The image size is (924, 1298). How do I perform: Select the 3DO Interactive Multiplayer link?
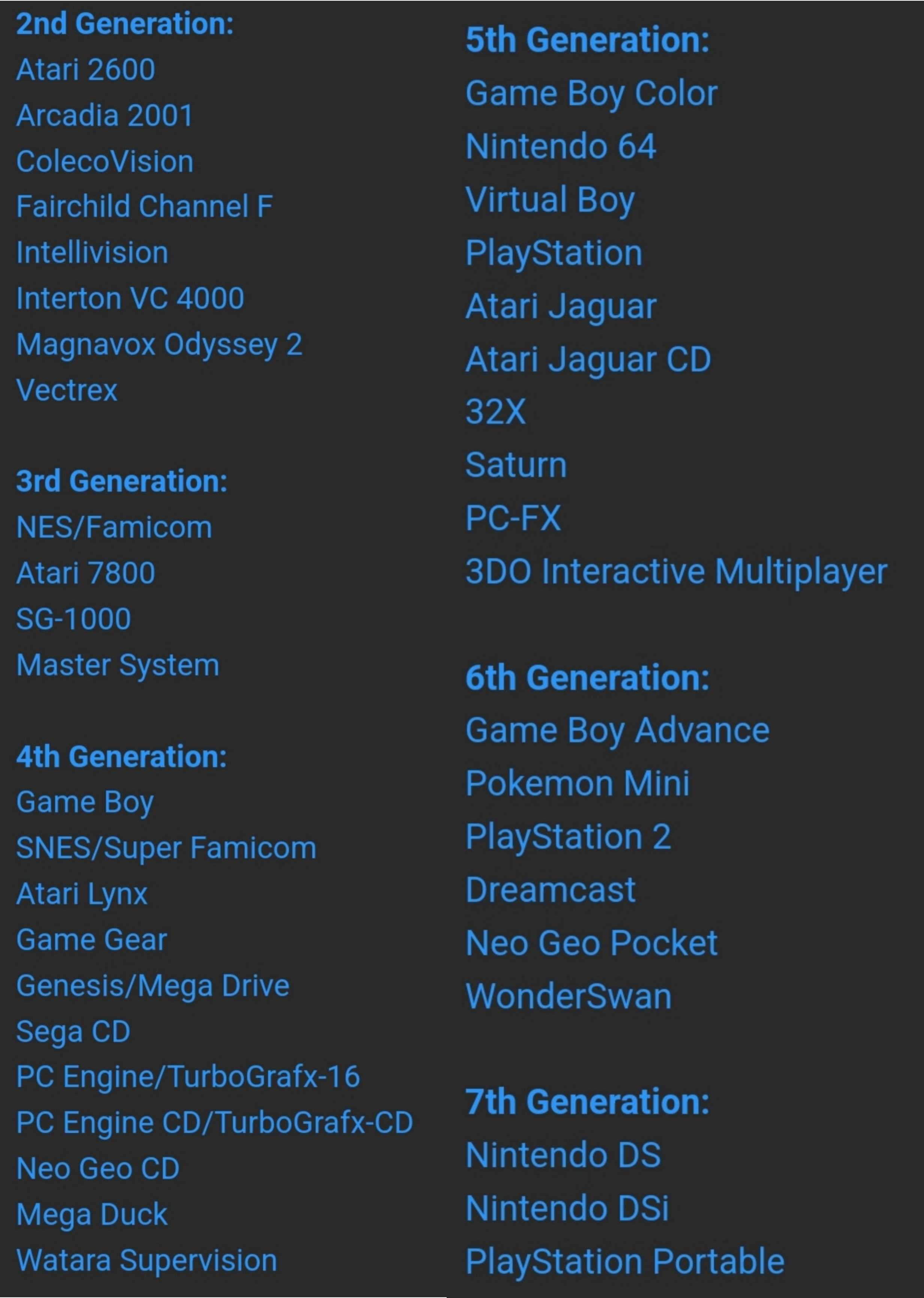(x=676, y=572)
